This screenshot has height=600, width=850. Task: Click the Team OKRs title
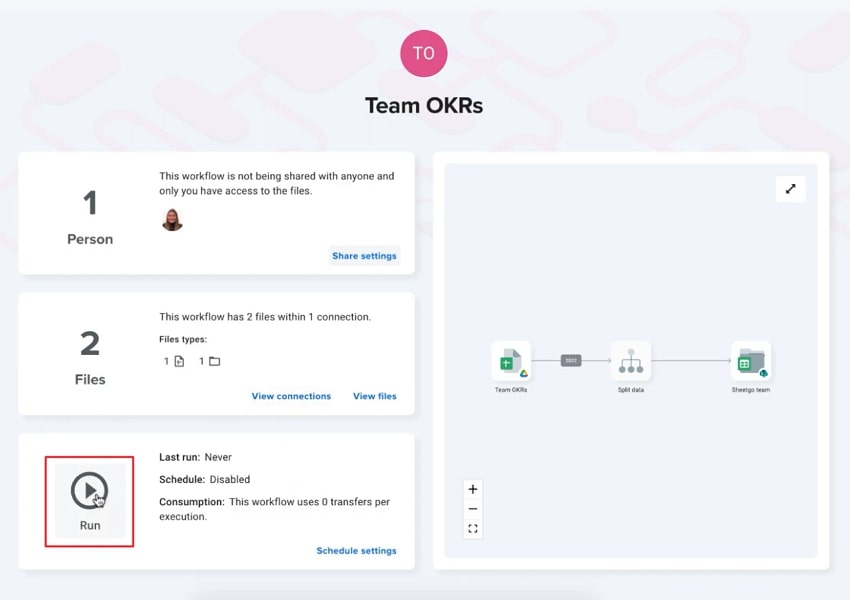pyautogui.click(x=424, y=105)
